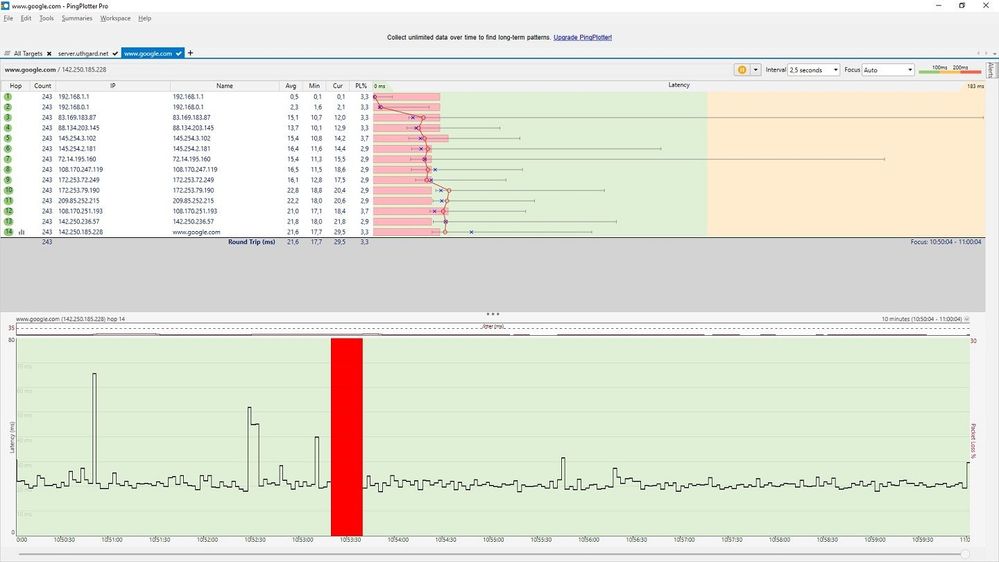The width and height of the screenshot is (999, 562).
Task: Sort by the Cur column header
Action: [338, 86]
